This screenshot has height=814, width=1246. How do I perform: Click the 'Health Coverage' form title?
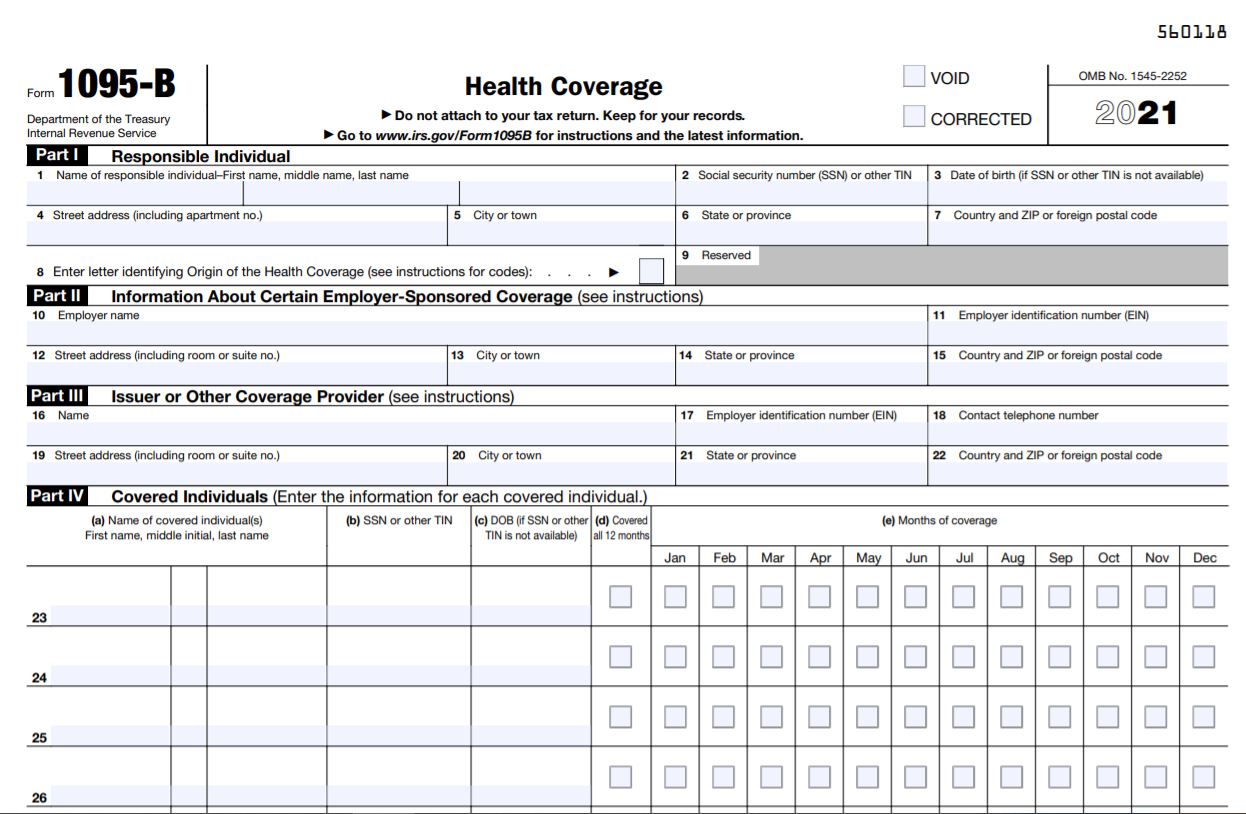(564, 86)
